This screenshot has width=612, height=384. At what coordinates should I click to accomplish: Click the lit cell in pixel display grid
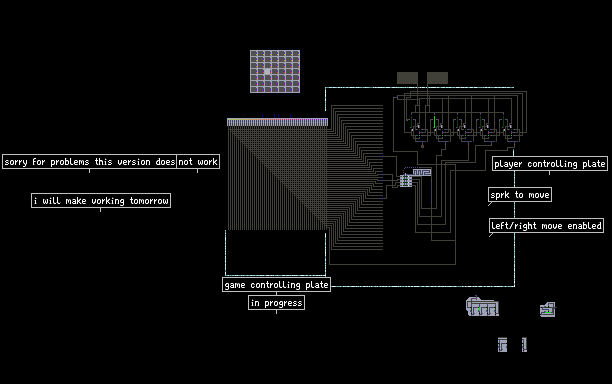pyautogui.click(x=267, y=71)
